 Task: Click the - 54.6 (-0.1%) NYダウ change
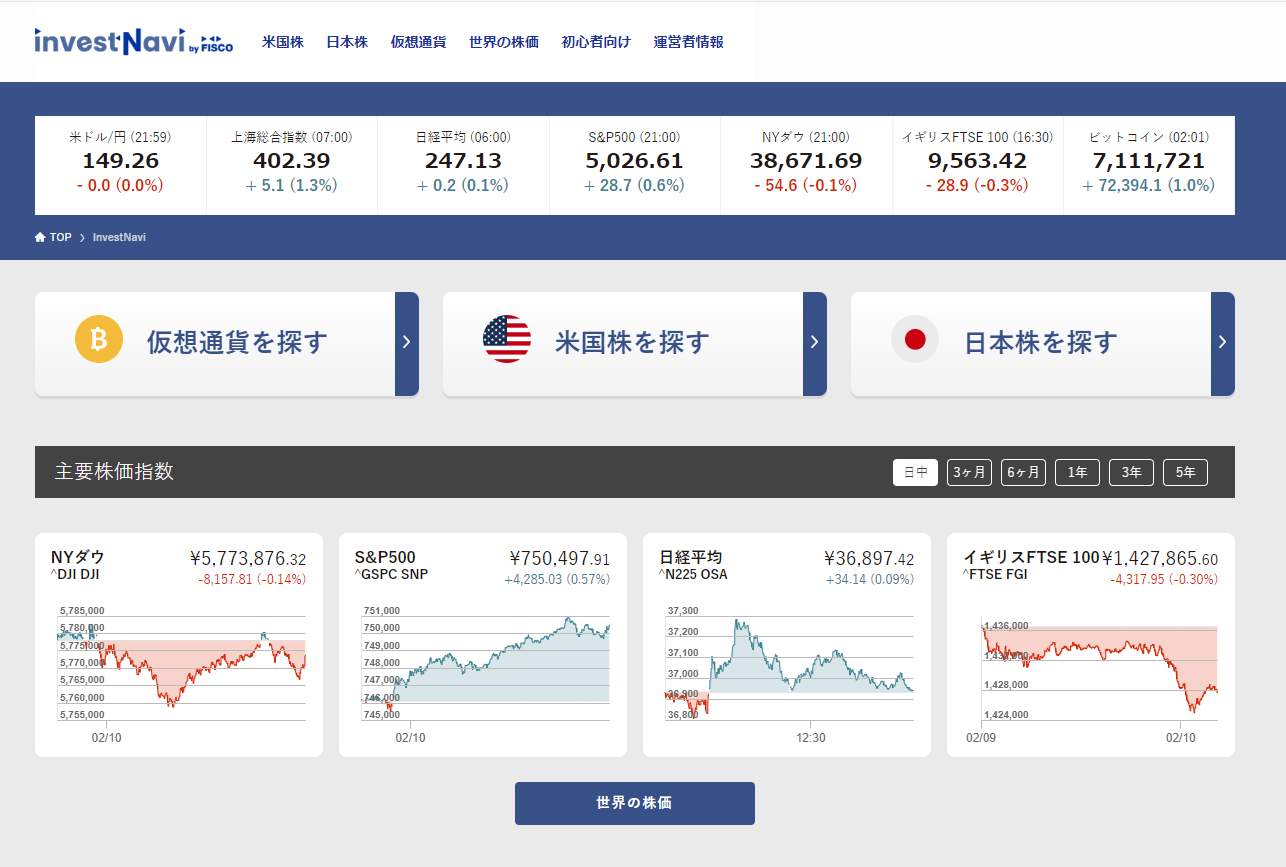pos(806,185)
